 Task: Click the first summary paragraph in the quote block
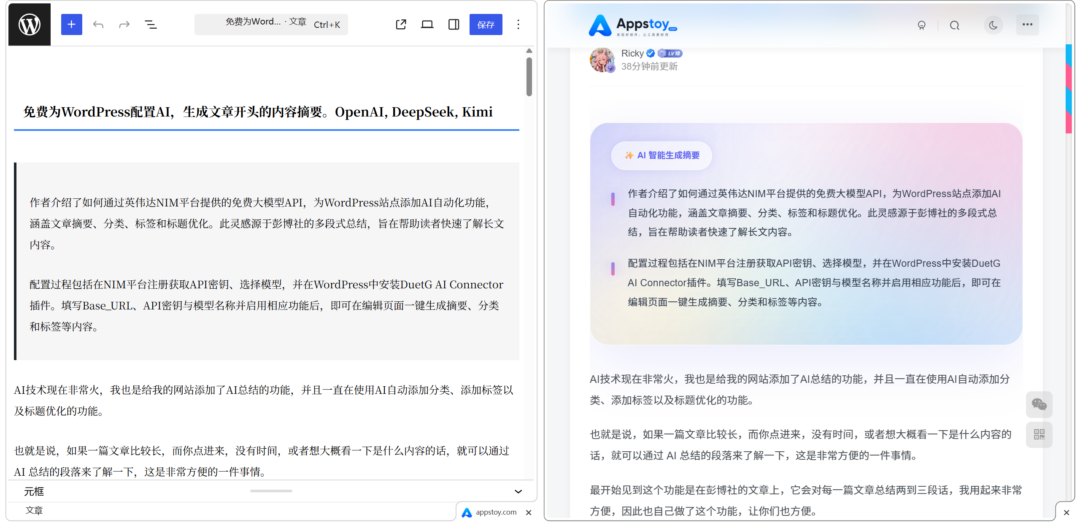tap(267, 224)
